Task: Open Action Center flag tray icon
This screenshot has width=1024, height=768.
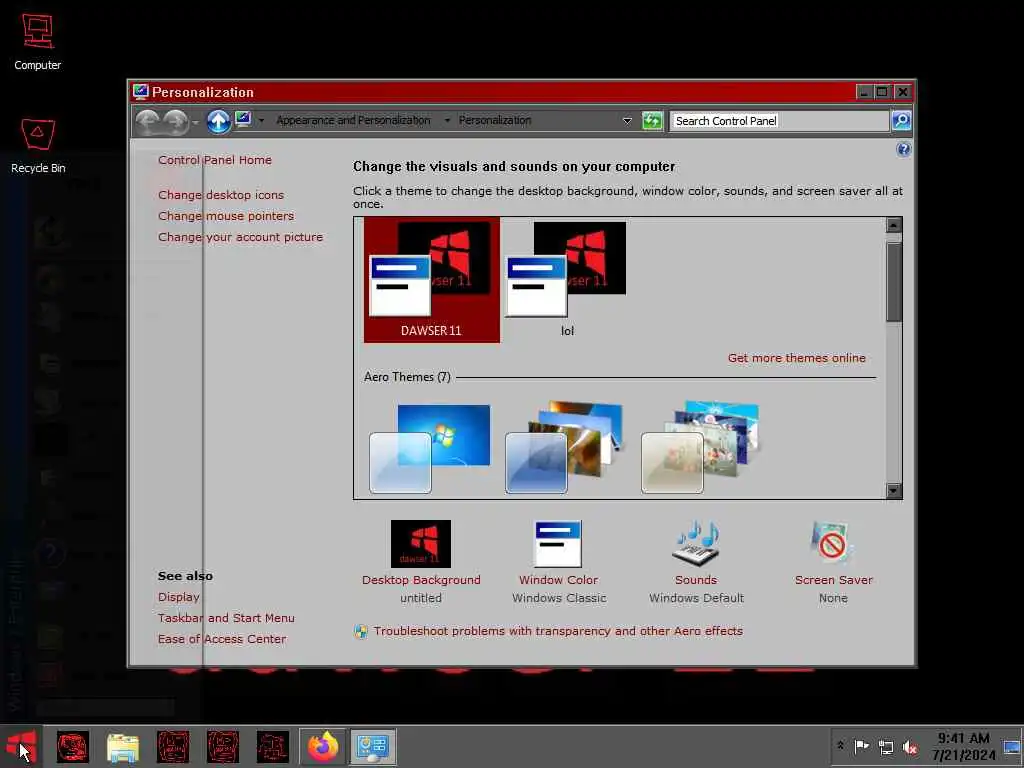Action: (861, 746)
